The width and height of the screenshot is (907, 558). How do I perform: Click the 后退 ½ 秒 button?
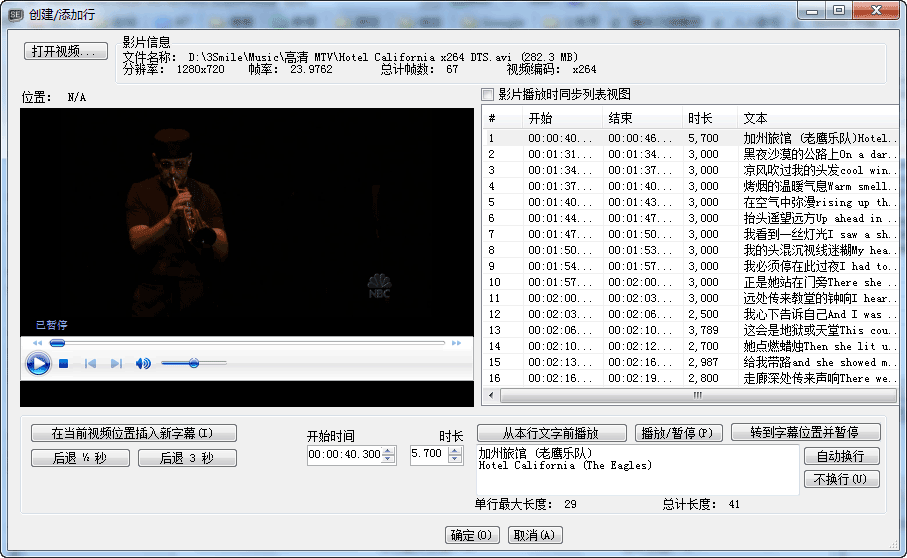click(80, 458)
